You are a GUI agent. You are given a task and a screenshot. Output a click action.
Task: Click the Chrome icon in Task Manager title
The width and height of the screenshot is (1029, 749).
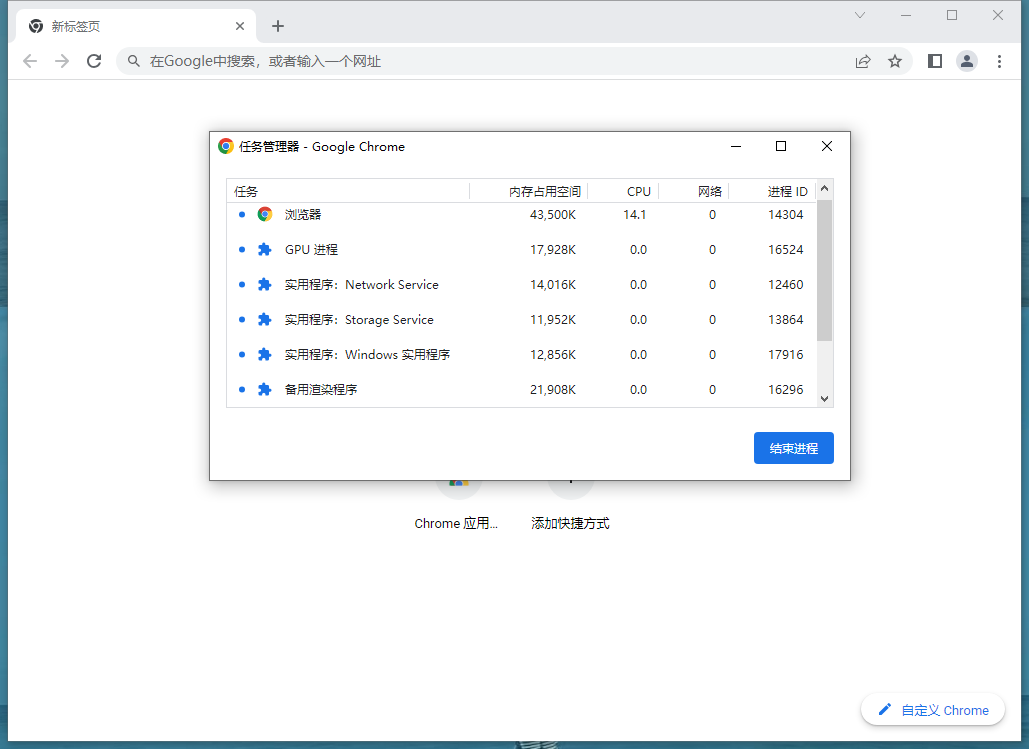tap(226, 146)
